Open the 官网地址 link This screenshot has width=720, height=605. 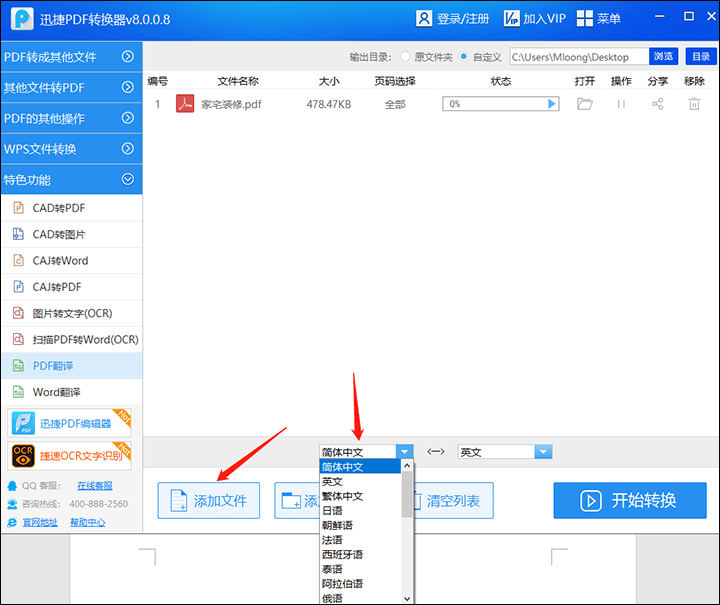40,522
